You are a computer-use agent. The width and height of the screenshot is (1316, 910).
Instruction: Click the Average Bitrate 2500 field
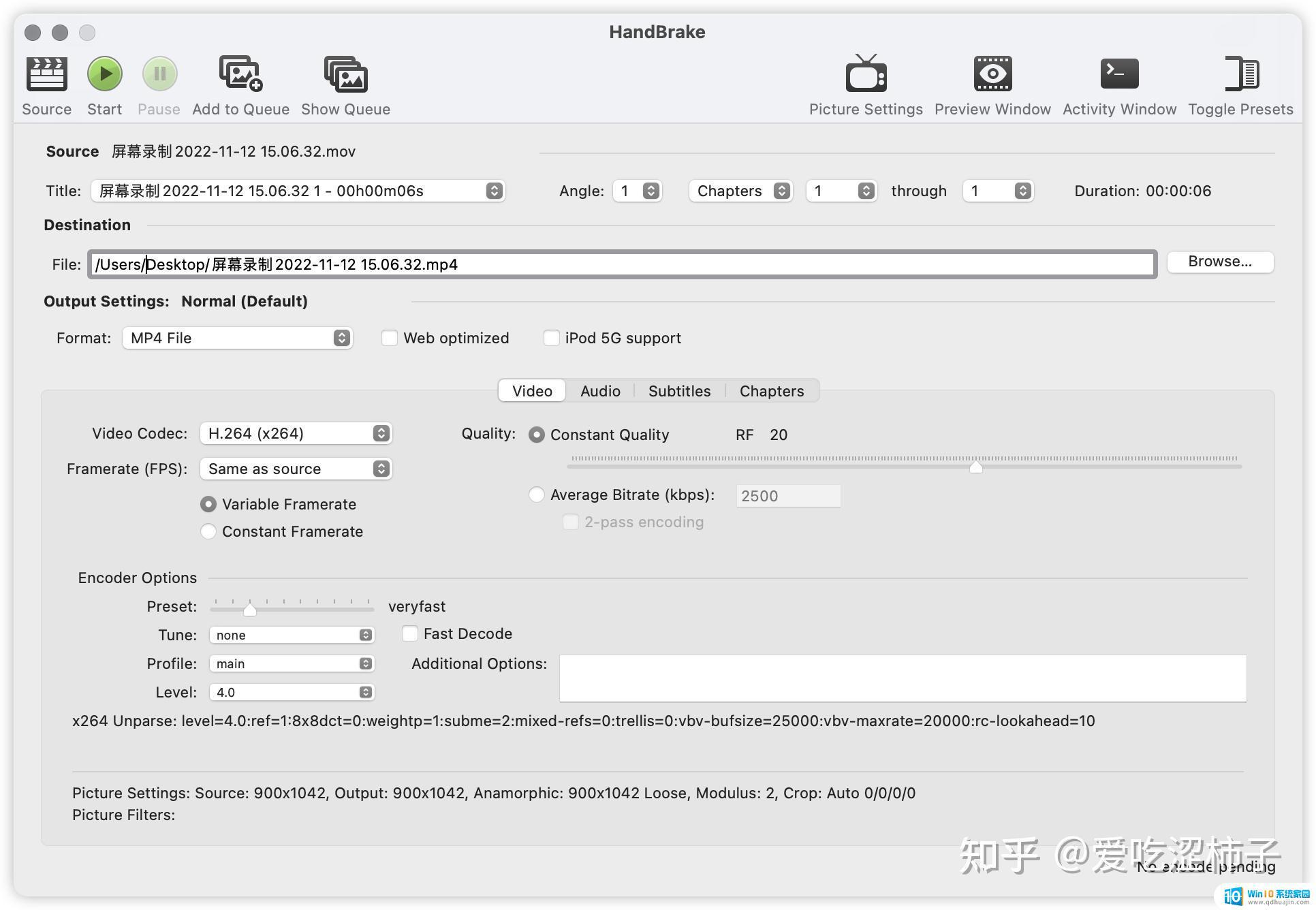pos(788,496)
